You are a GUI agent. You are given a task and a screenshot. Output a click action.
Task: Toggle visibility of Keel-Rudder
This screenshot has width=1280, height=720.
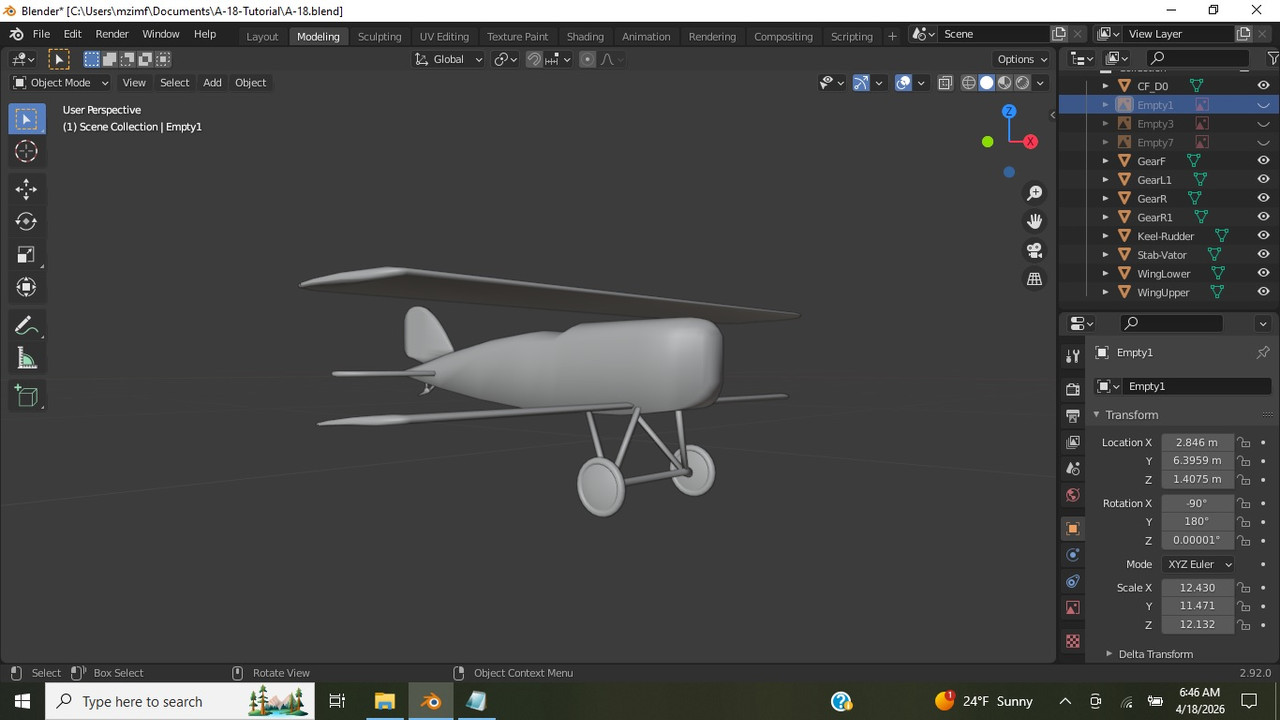coord(1263,236)
